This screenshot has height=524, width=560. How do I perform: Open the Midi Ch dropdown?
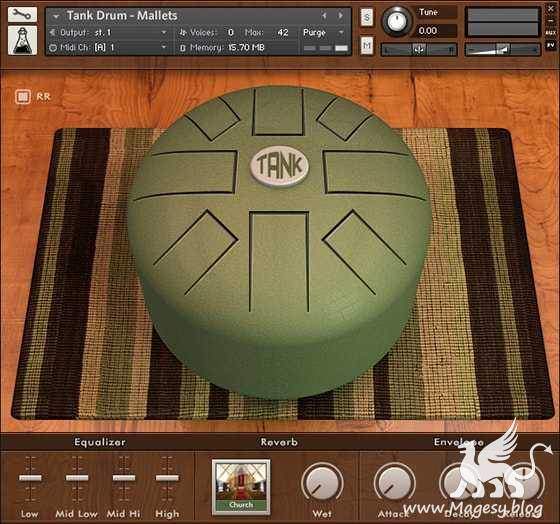click(x=108, y=48)
